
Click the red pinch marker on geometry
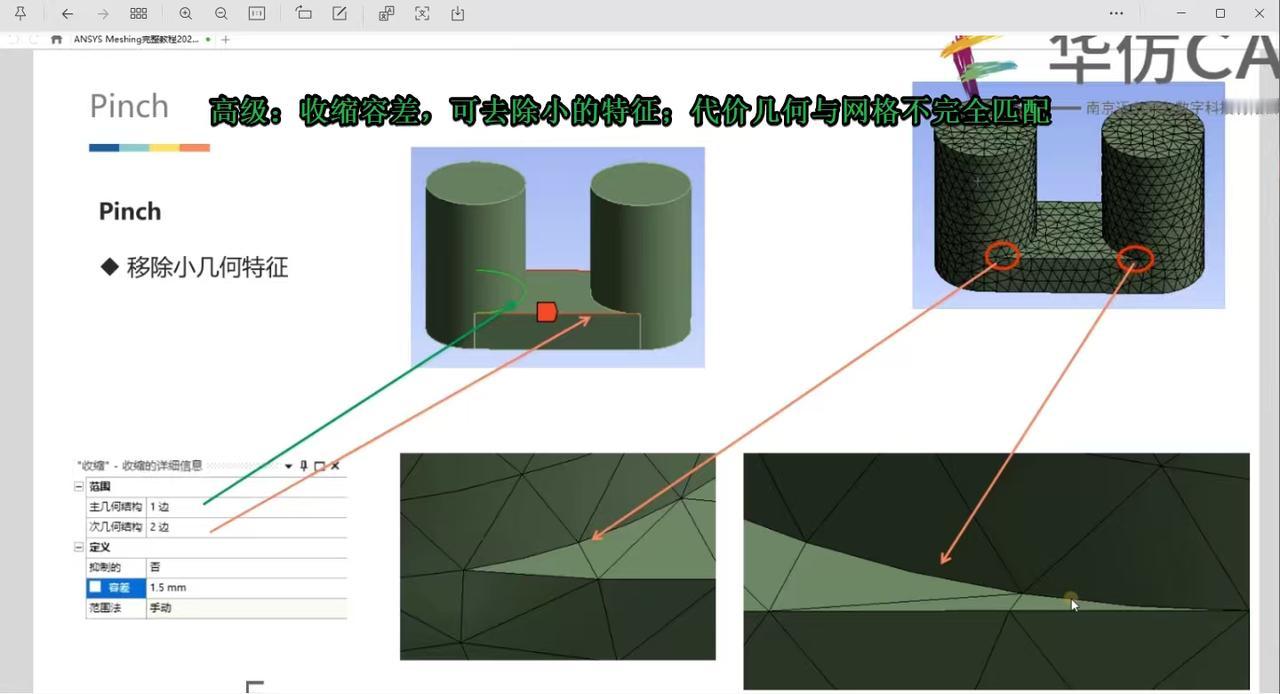[546, 312]
